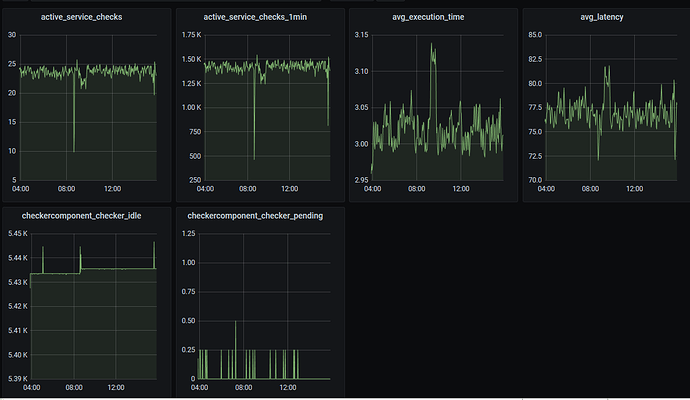Click the tall peak in the avg_execution_time graph
690x400 pixels.
click(x=433, y=46)
